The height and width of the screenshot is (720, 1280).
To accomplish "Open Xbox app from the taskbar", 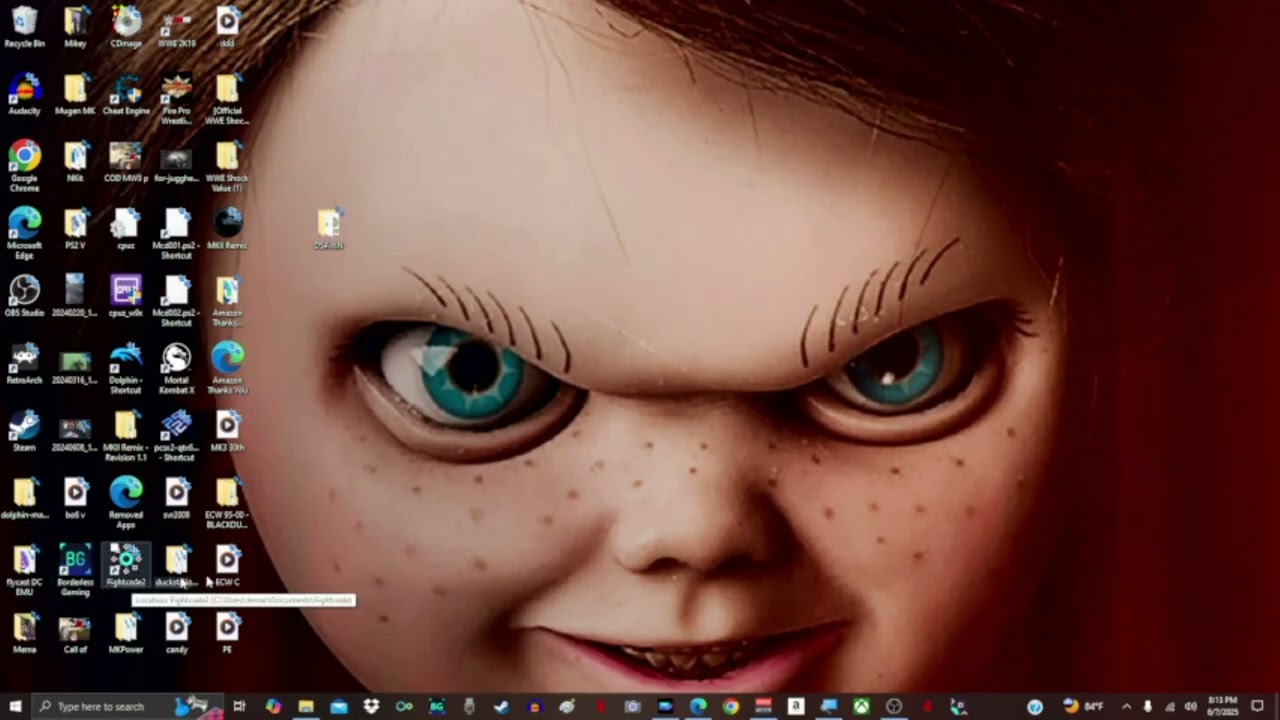I will (x=861, y=706).
